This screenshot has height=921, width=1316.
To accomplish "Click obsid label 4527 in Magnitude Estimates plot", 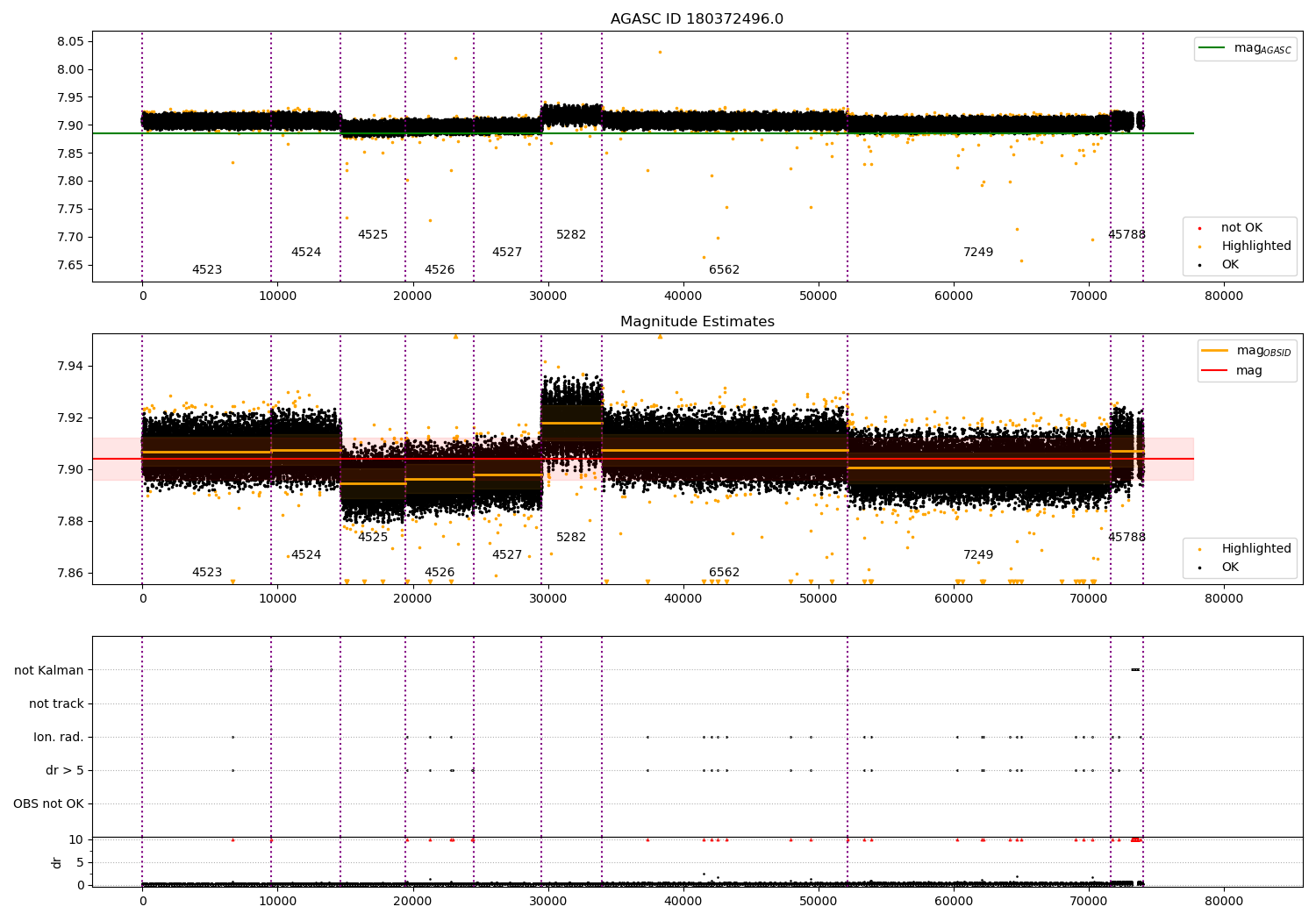I will [507, 555].
